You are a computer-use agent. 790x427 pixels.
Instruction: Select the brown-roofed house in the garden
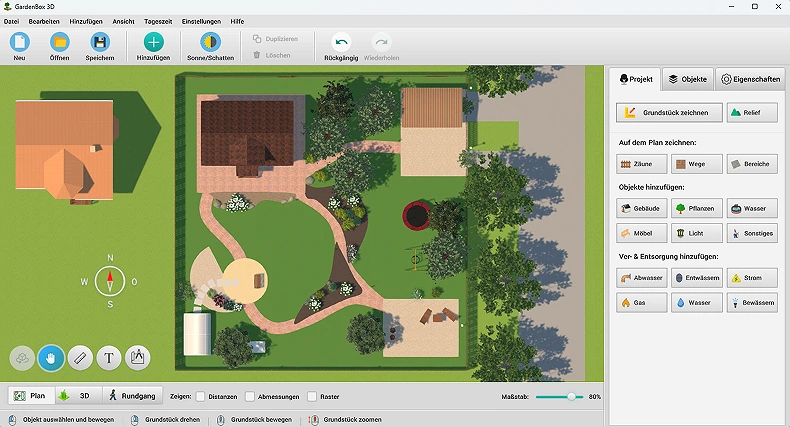[x=247, y=135]
